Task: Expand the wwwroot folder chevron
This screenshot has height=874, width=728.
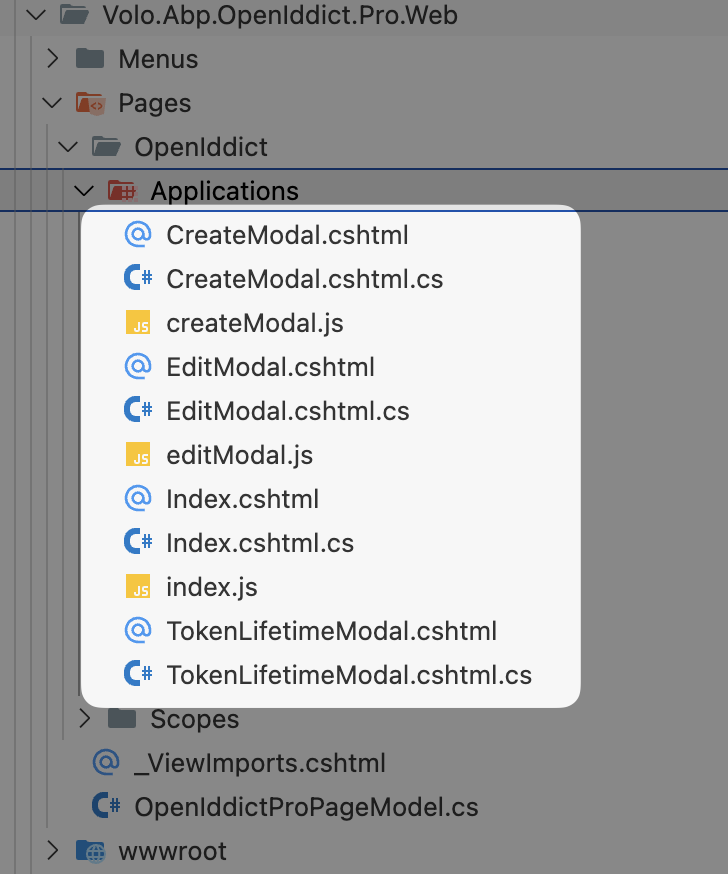Action: [x=53, y=851]
